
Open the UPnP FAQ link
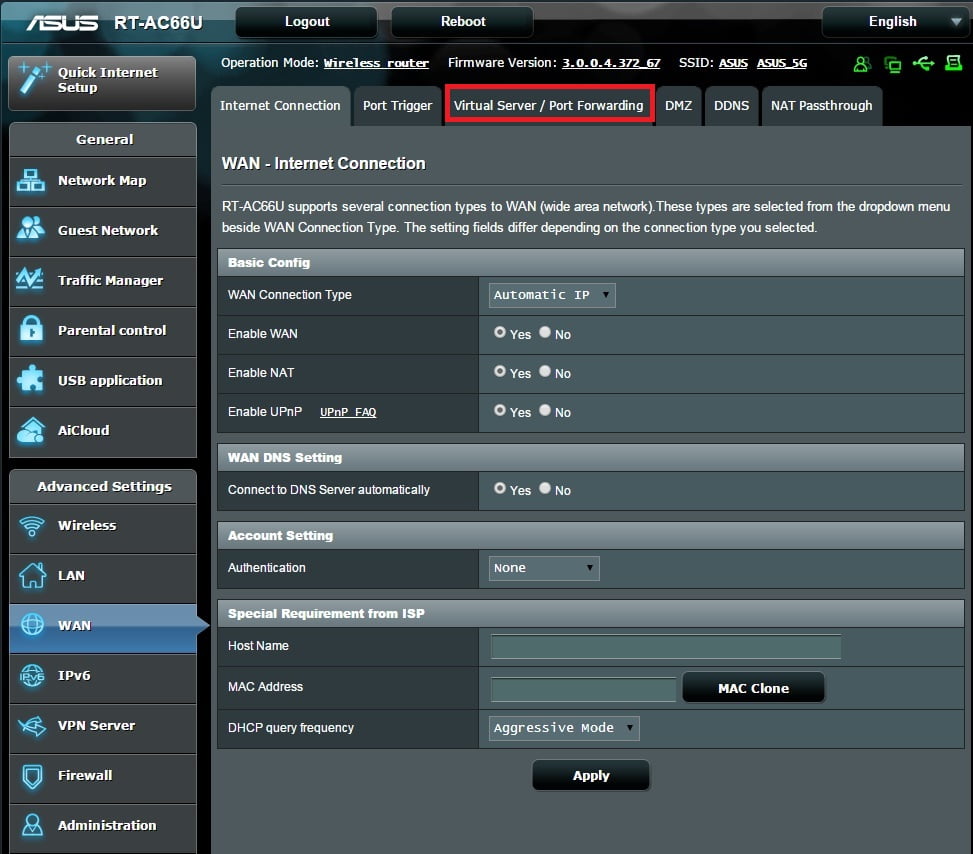coord(348,412)
